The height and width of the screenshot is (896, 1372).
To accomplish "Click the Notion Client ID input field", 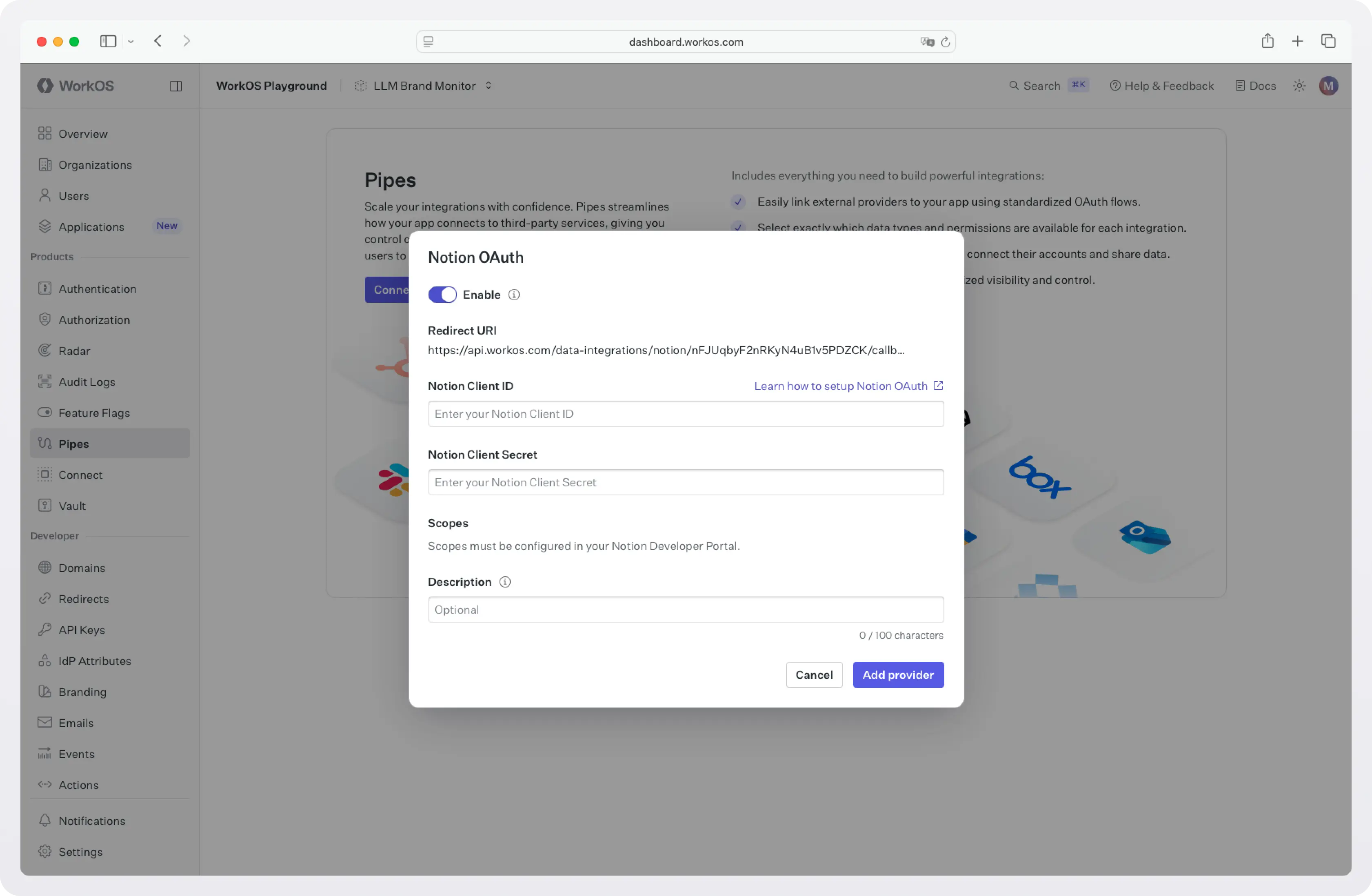I will click(686, 414).
